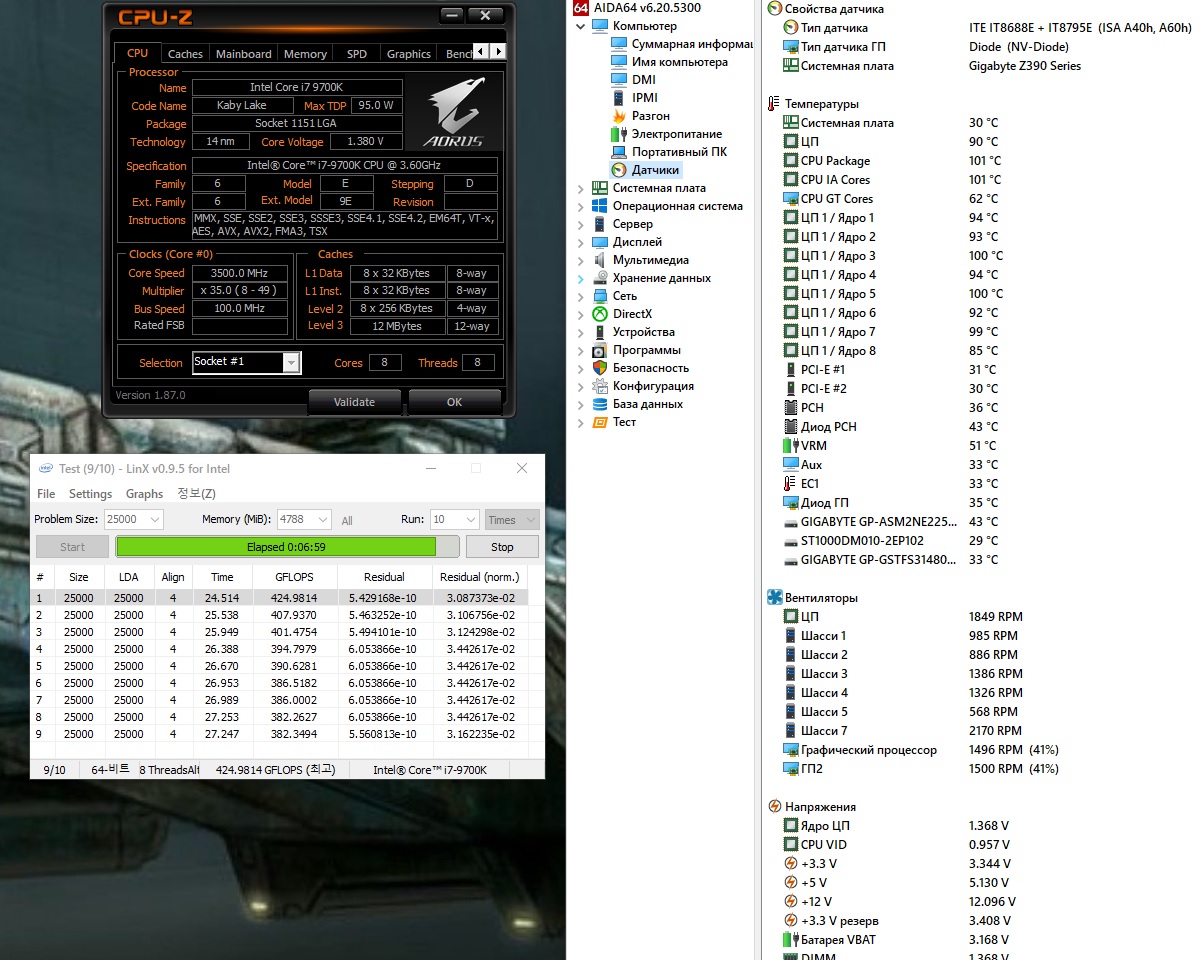1202x960 pixels.
Task: Click the Stop button in LinX
Action: pos(502,547)
